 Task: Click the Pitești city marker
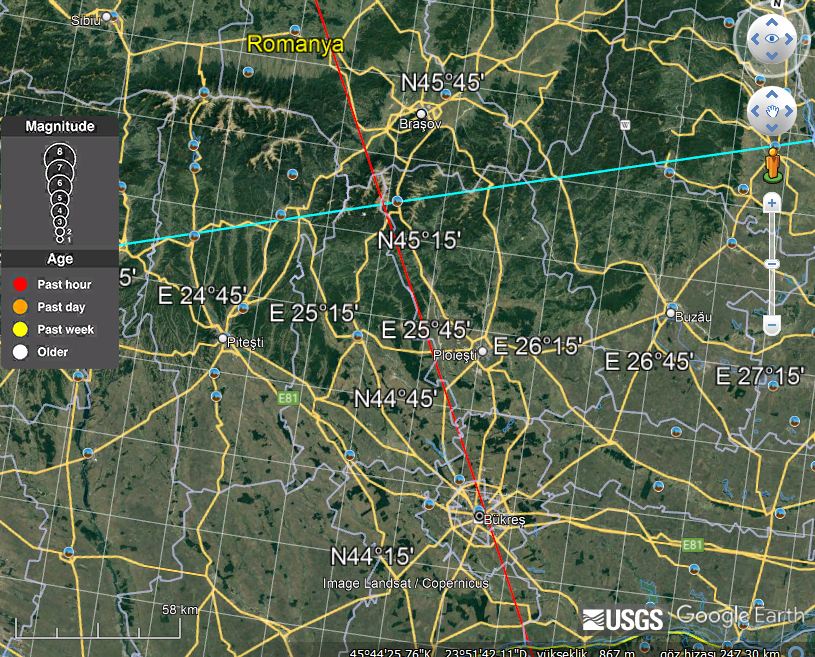[223, 339]
